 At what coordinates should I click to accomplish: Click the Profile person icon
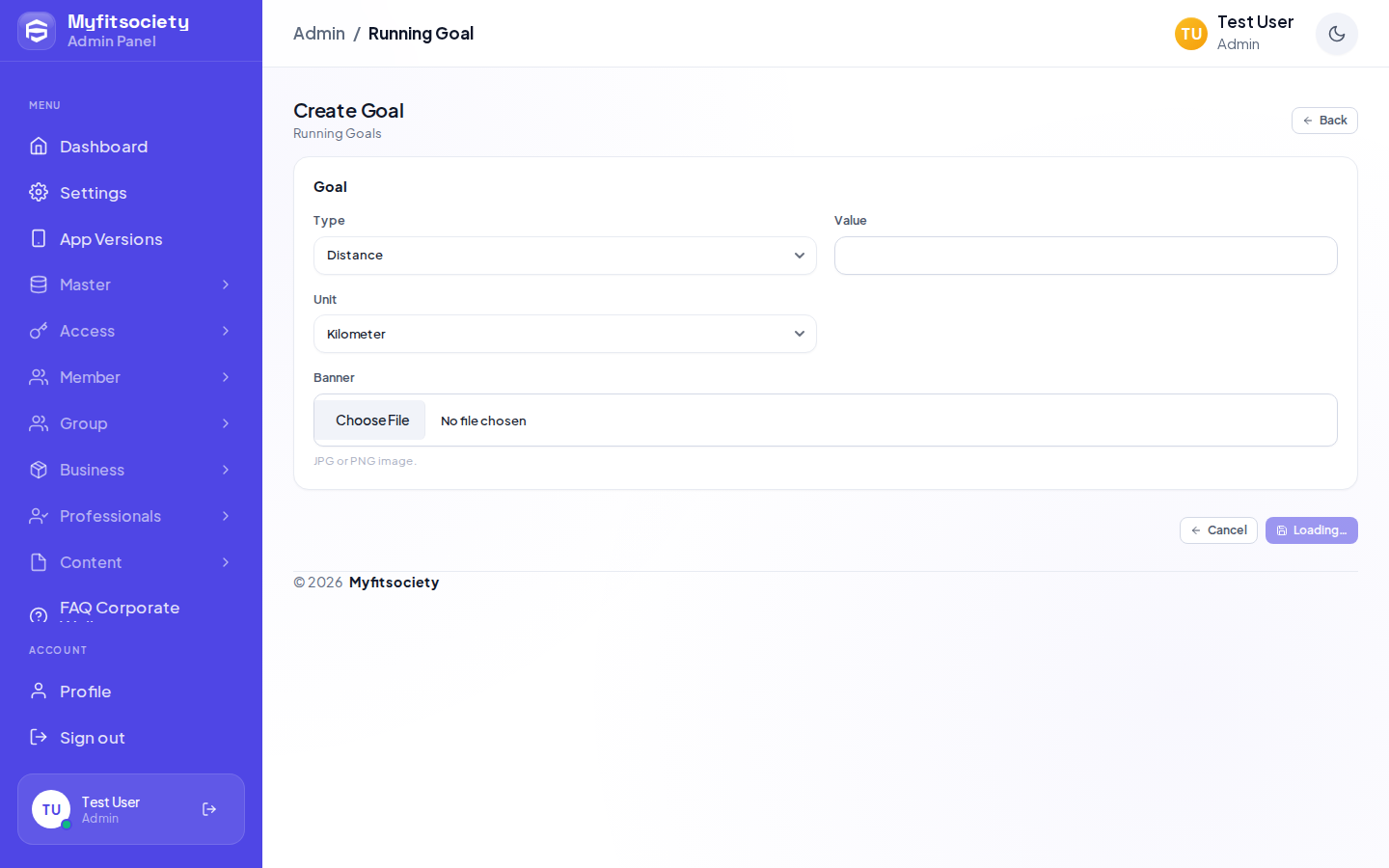pyautogui.click(x=39, y=691)
